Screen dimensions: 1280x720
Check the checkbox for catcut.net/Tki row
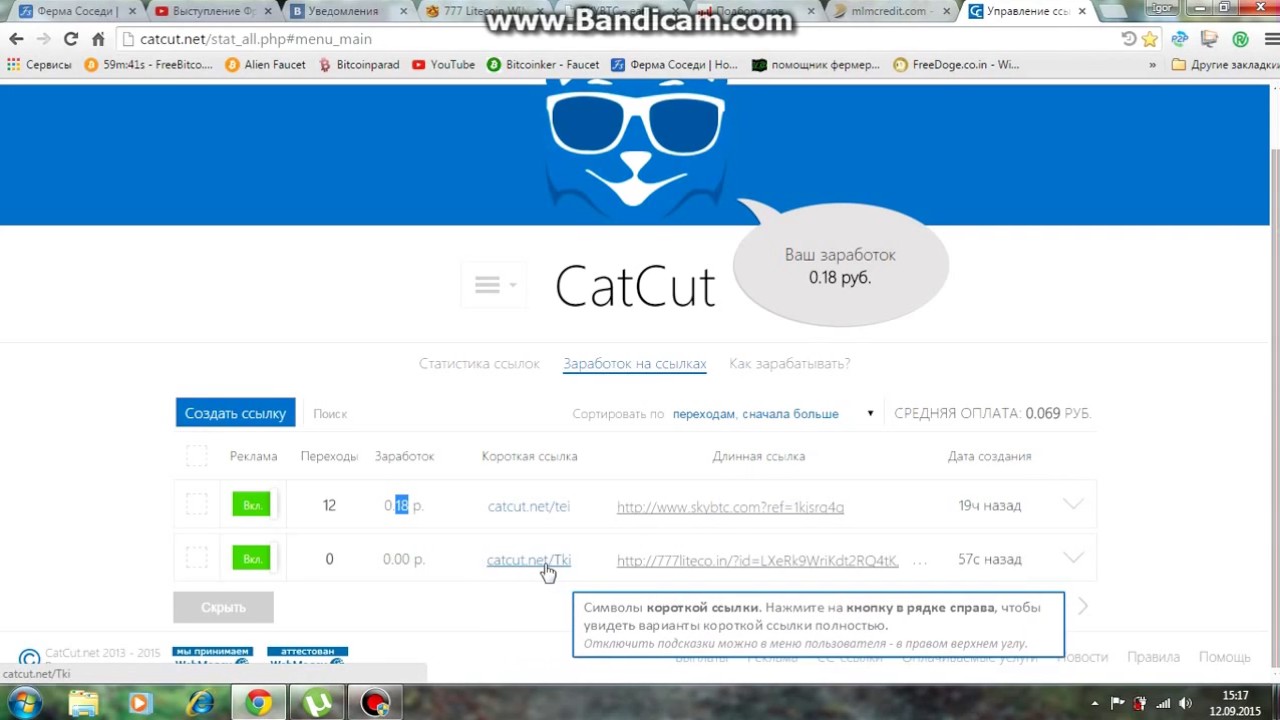pos(196,559)
